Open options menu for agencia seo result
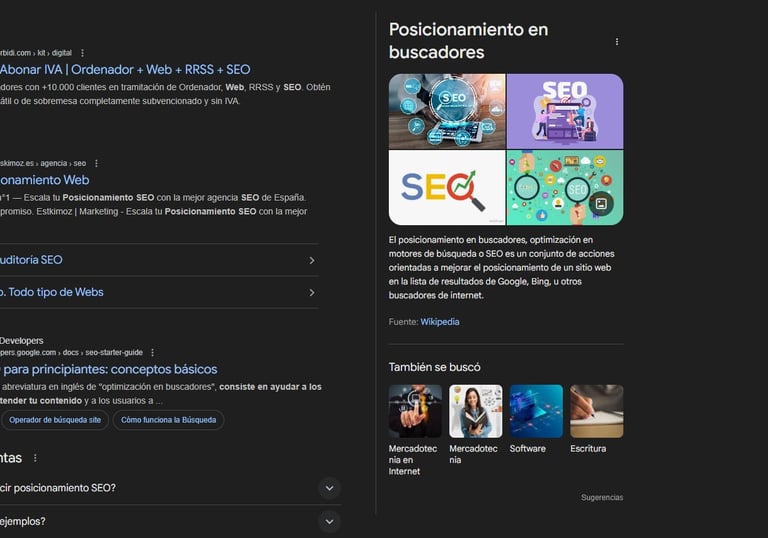This screenshot has height=538, width=768. (x=96, y=163)
